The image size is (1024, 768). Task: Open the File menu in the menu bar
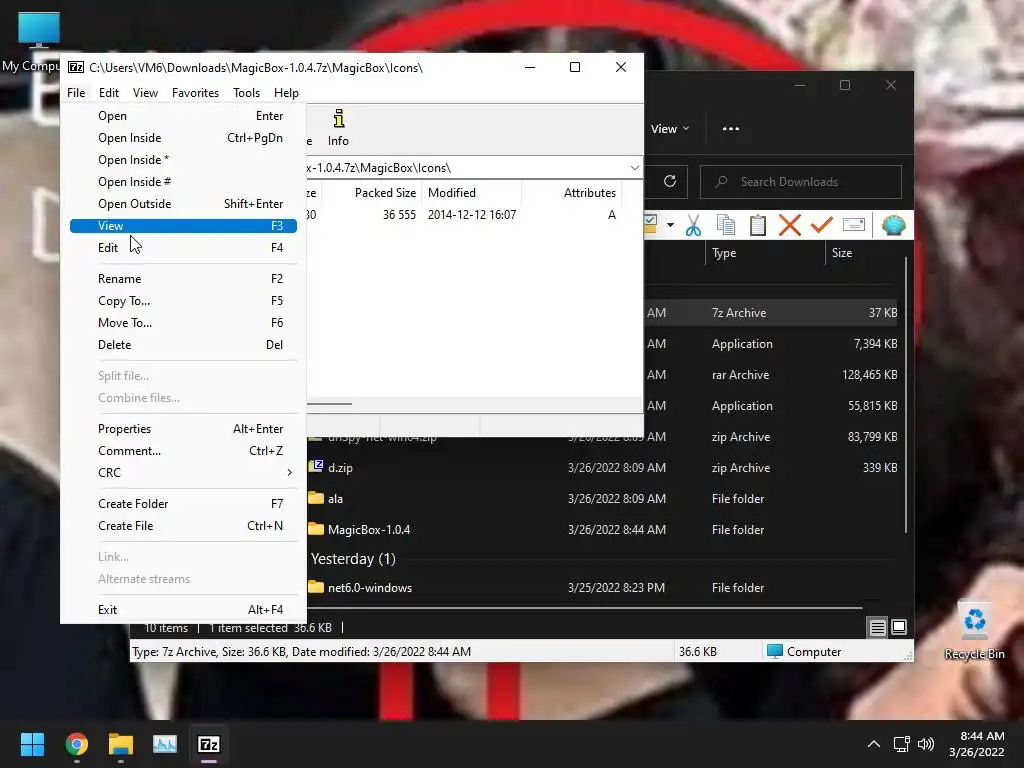[76, 93]
